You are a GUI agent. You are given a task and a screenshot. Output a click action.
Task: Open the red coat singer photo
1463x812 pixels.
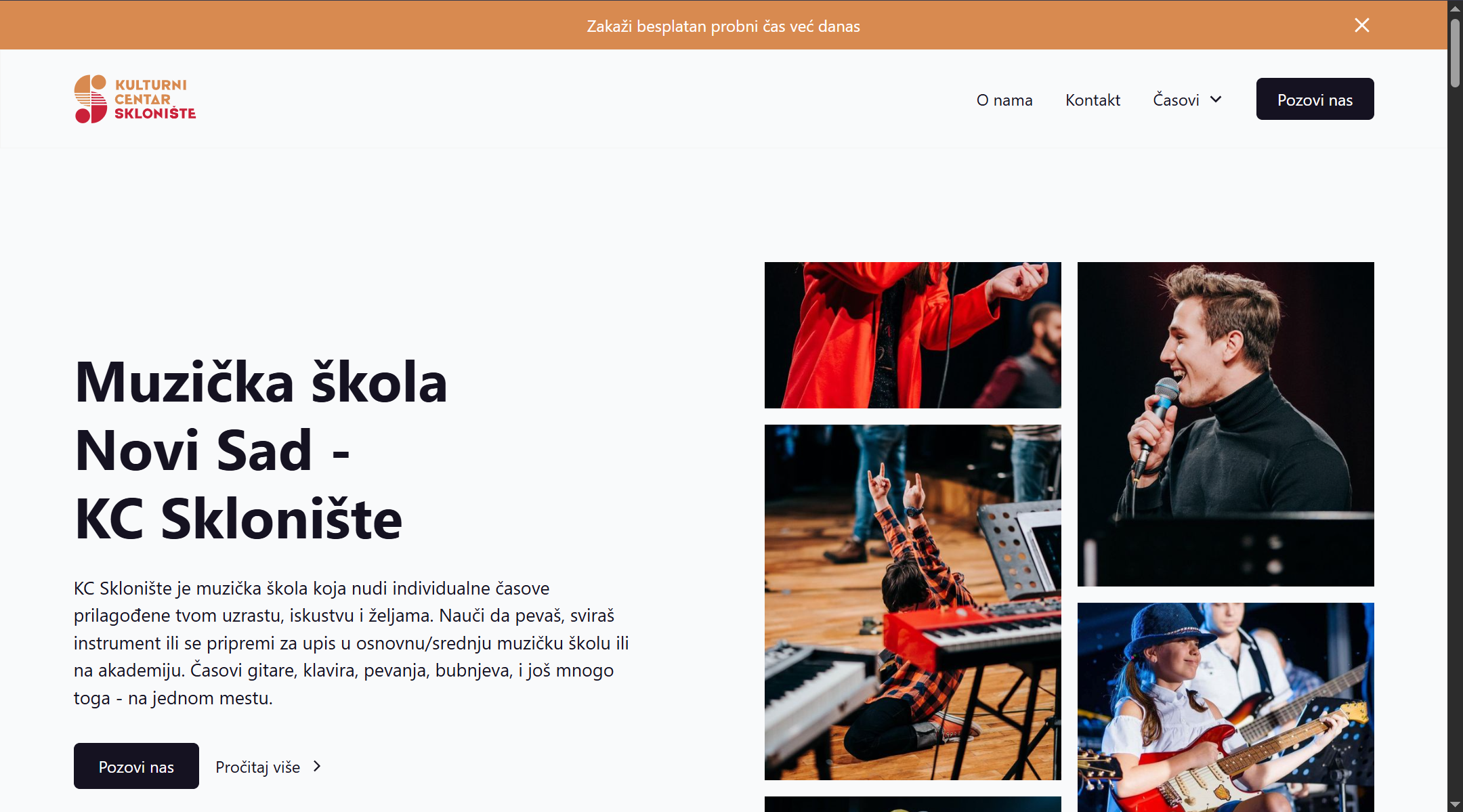coord(912,335)
